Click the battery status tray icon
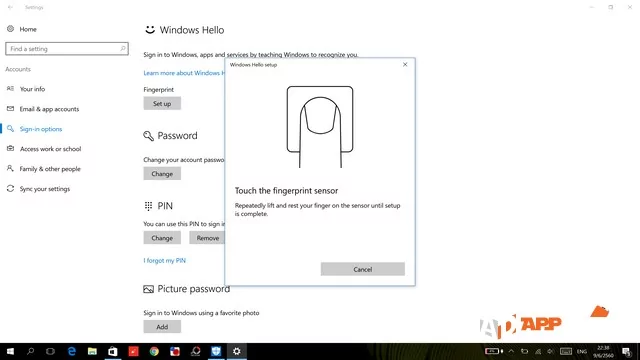Image resolution: width=640 pixels, height=360 pixels. [x=493, y=351]
